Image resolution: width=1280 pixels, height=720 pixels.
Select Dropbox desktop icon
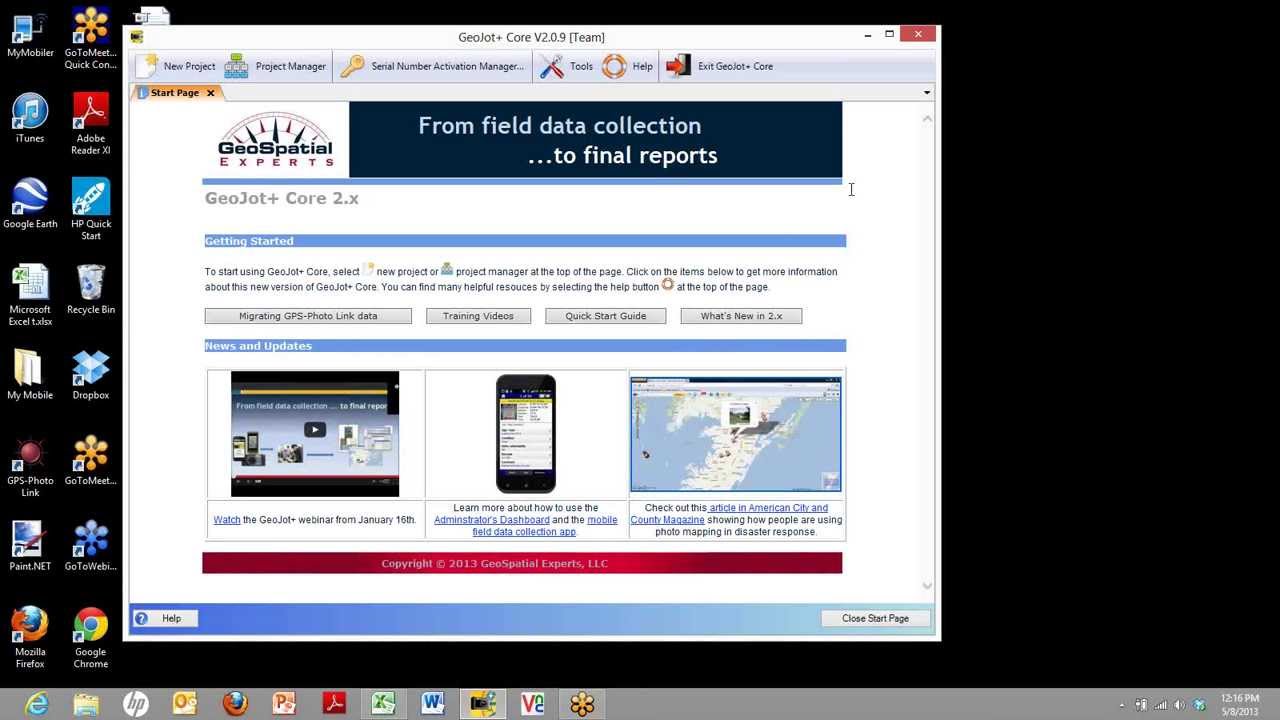(x=90, y=375)
